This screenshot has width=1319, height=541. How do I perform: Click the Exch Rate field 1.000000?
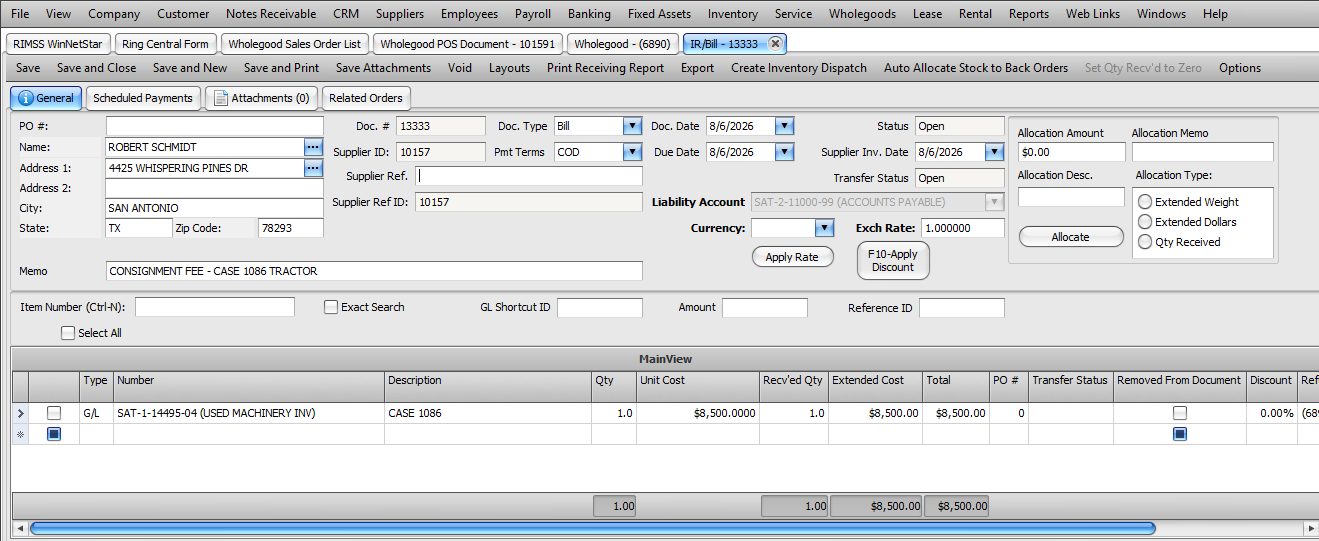pyautogui.click(x=962, y=228)
